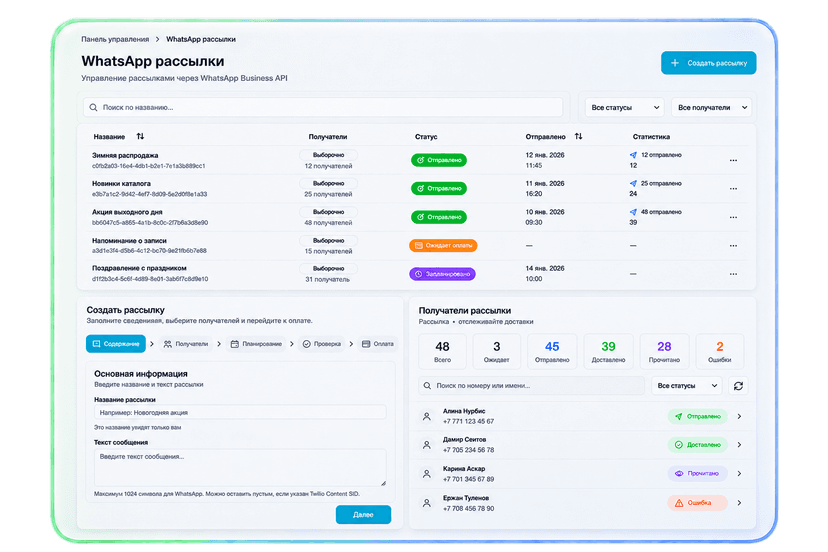The image size is (828, 552).
Task: Click the 48 Всего stat card
Action: (x=443, y=351)
